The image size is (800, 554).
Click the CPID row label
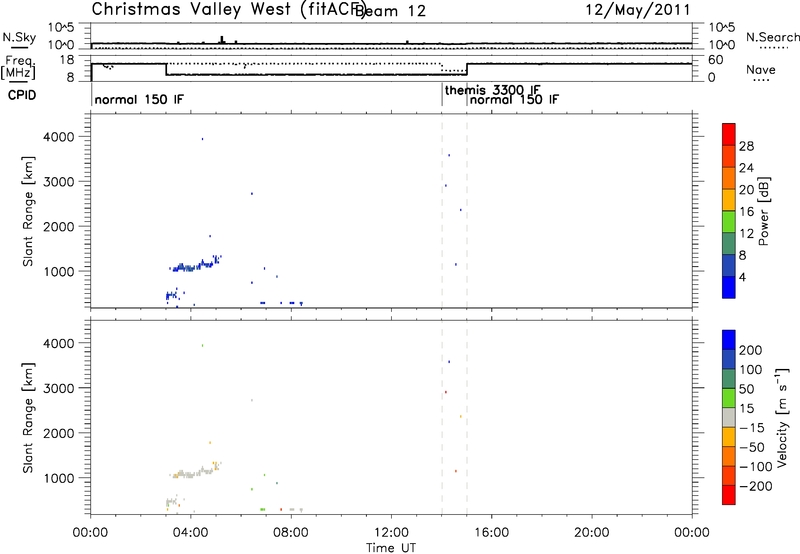pos(22,95)
